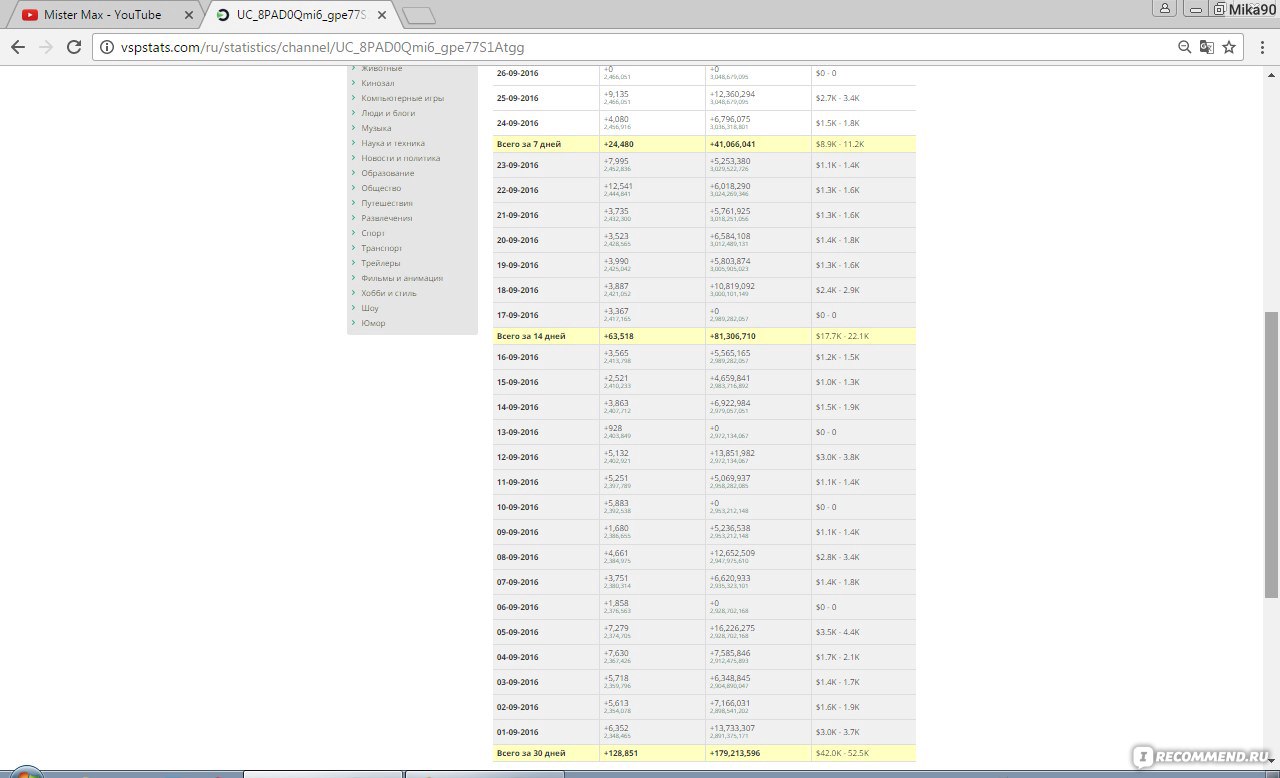Click the +12,541 subscribers value for 22-09-2016

click(619, 186)
